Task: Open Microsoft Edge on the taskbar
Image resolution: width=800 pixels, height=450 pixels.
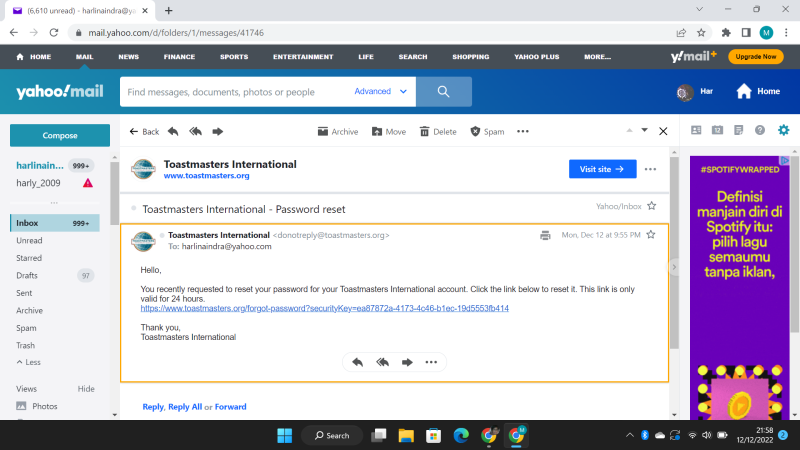Action: (x=461, y=436)
